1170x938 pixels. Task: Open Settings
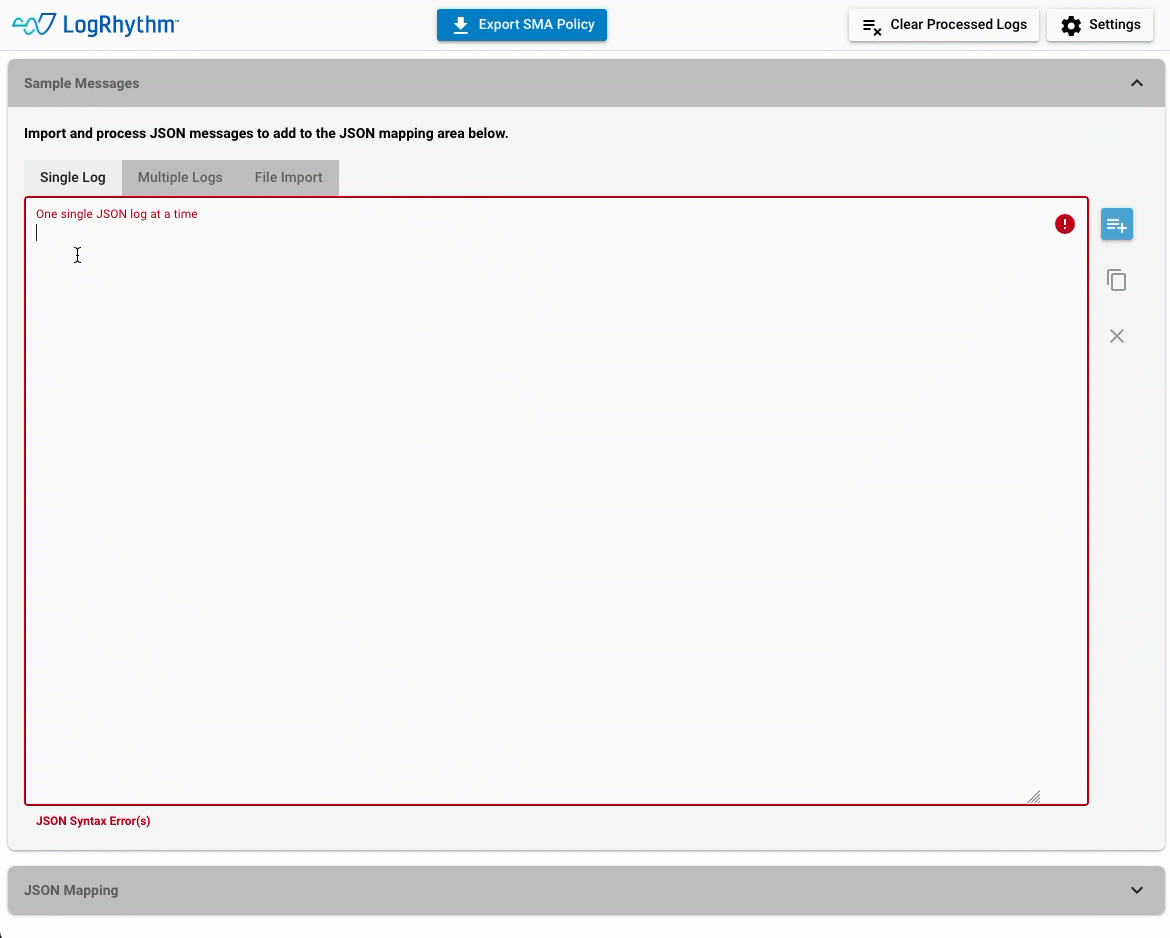(1099, 24)
